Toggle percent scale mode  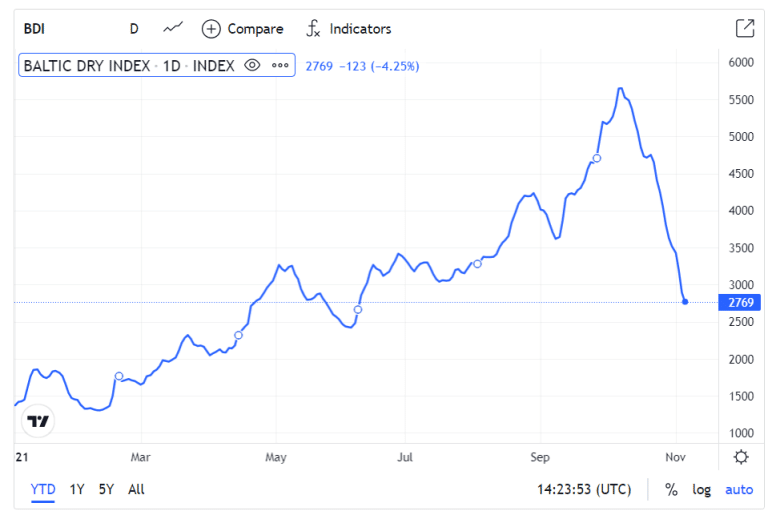pos(671,490)
